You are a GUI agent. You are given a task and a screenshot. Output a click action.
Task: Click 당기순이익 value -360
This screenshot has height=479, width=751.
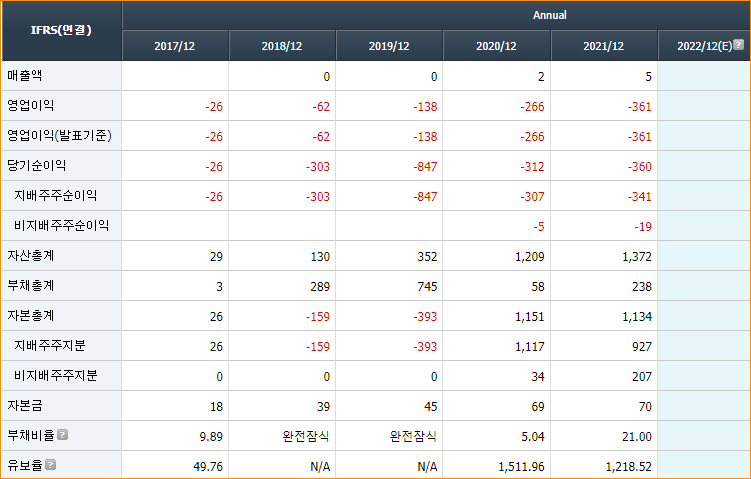pyautogui.click(x=640, y=167)
